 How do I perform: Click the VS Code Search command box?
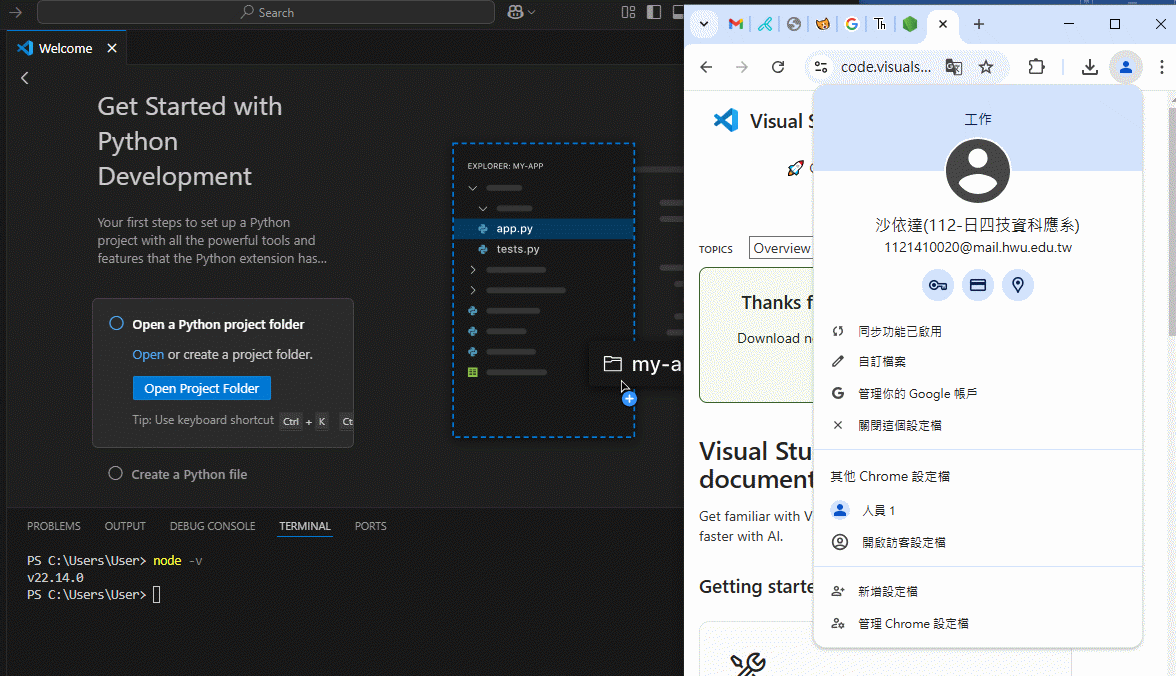click(266, 12)
